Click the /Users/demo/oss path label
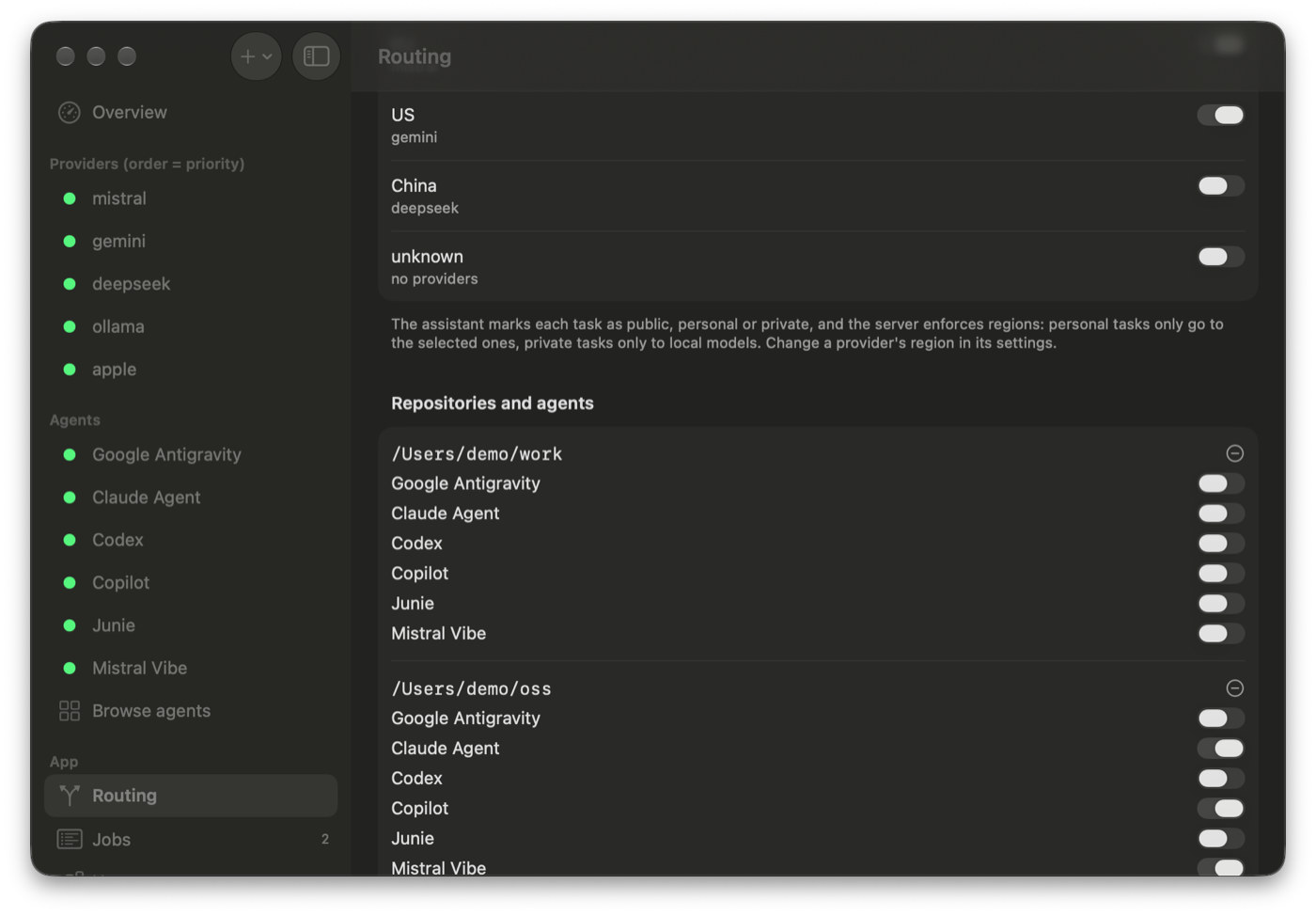This screenshot has width=1316, height=916. coord(471,688)
